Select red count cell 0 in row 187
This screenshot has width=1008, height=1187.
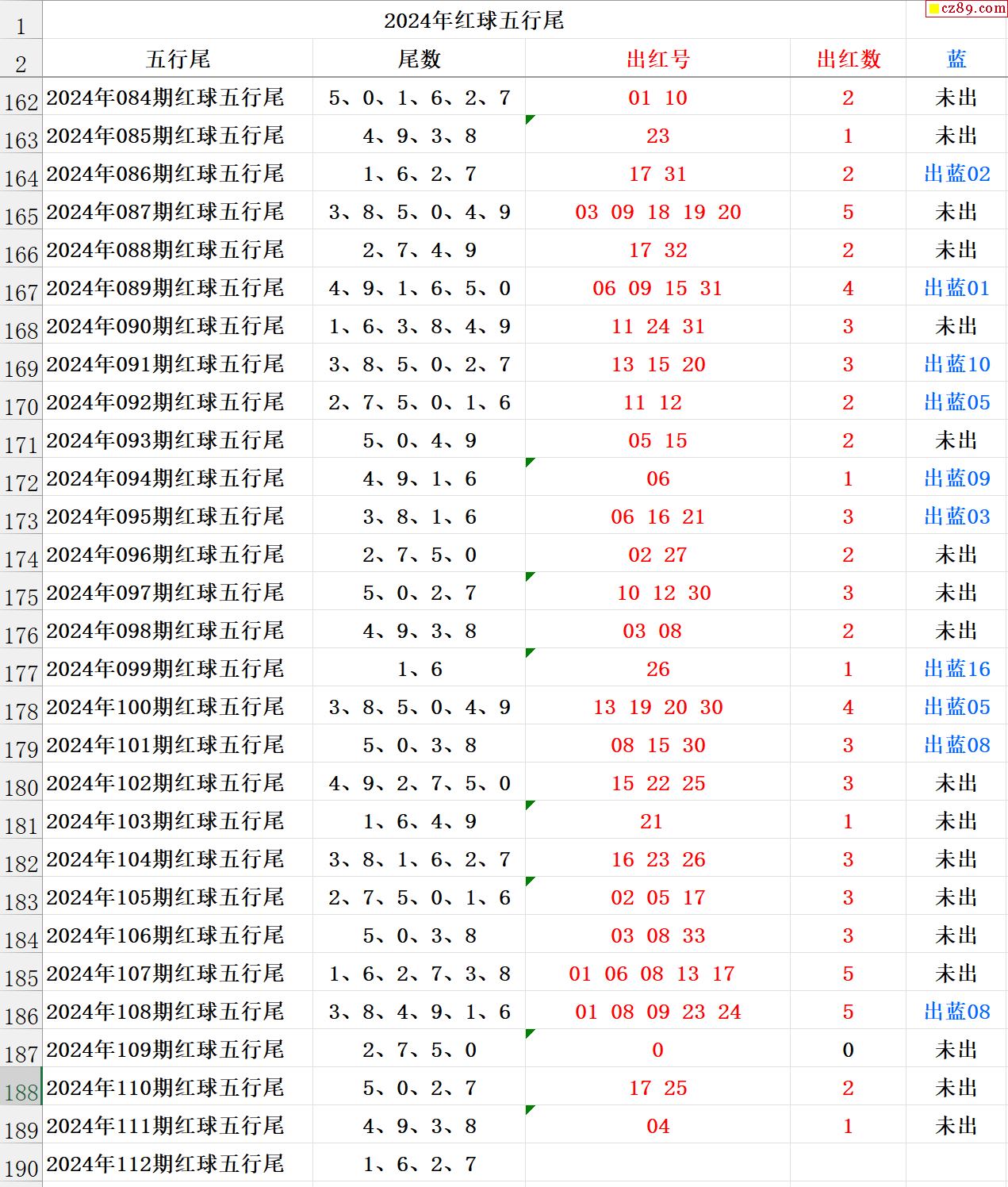click(x=848, y=1049)
